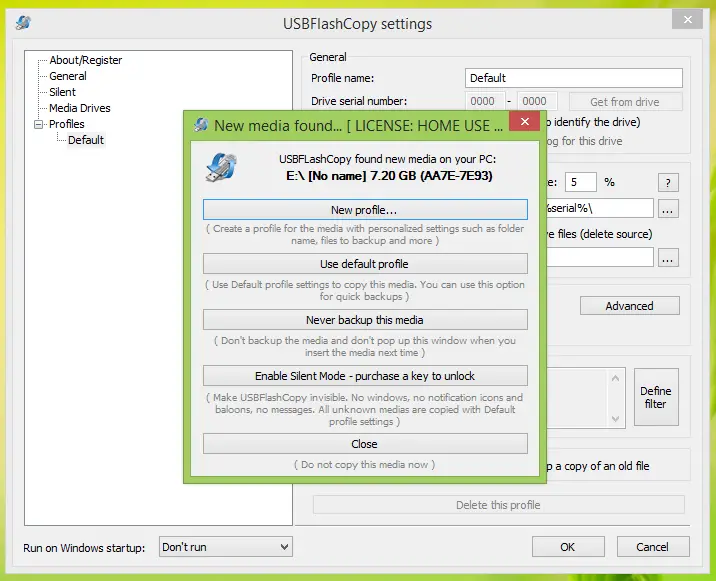Click the Cancel button in settings
The height and width of the screenshot is (581, 716).
(x=653, y=547)
